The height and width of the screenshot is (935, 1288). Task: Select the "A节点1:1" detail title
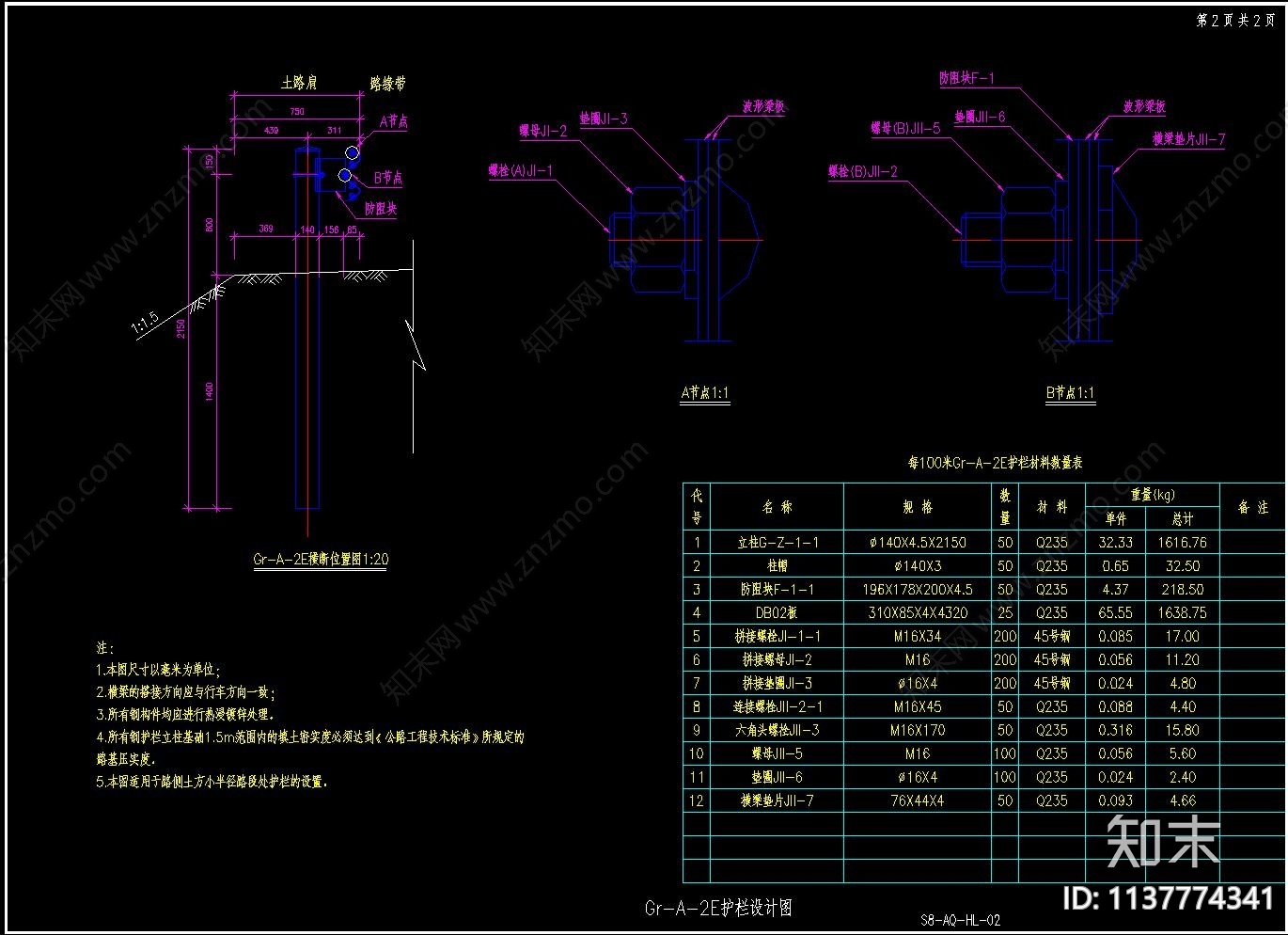tap(705, 394)
